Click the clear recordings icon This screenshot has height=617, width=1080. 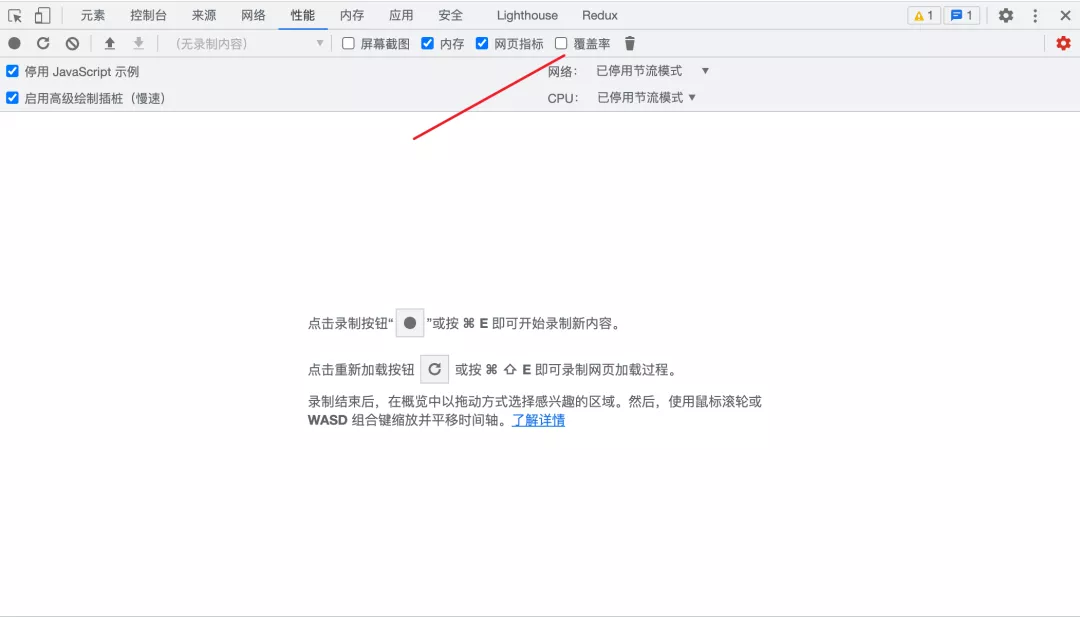71,43
